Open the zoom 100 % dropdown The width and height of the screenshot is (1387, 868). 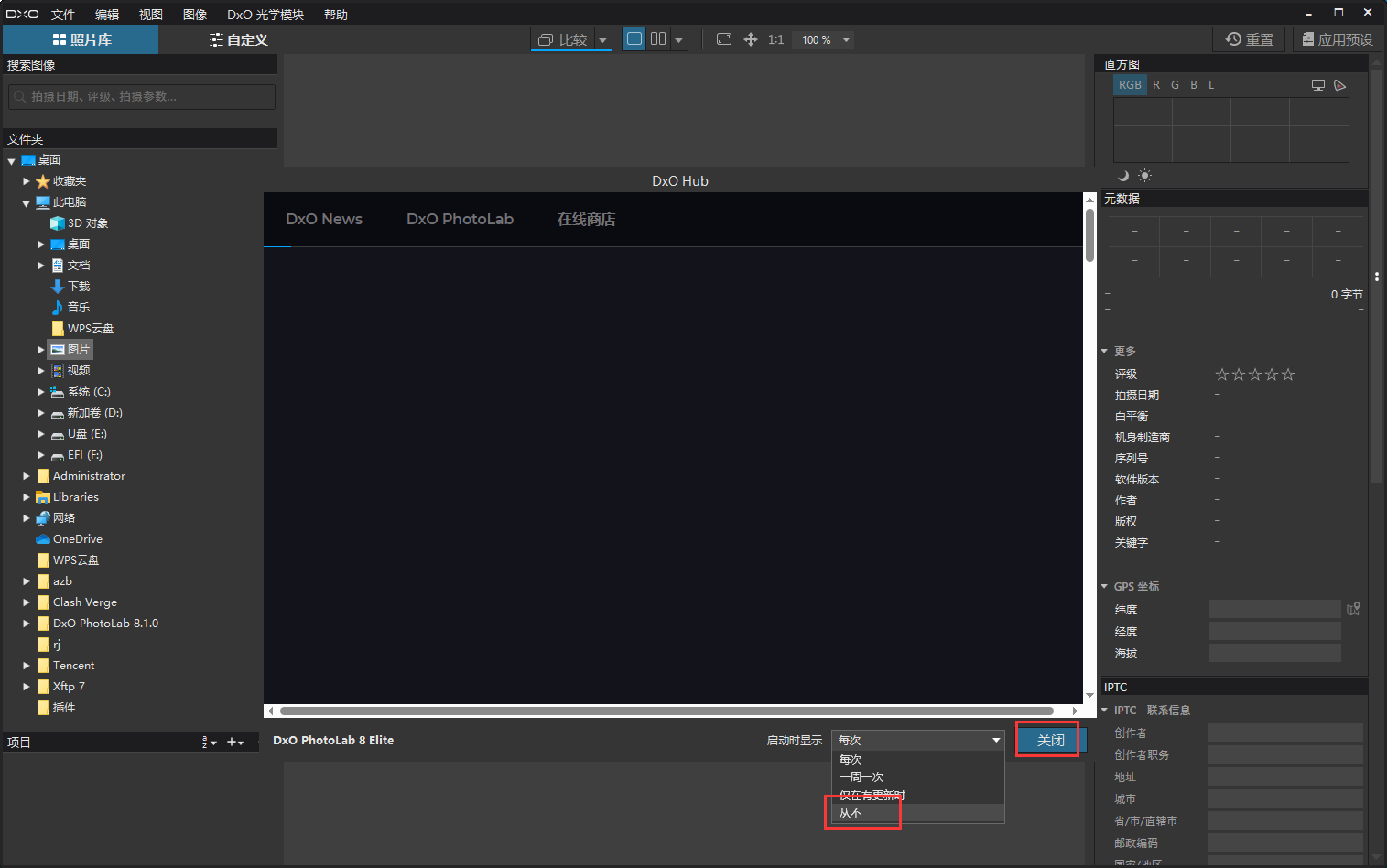pos(846,39)
